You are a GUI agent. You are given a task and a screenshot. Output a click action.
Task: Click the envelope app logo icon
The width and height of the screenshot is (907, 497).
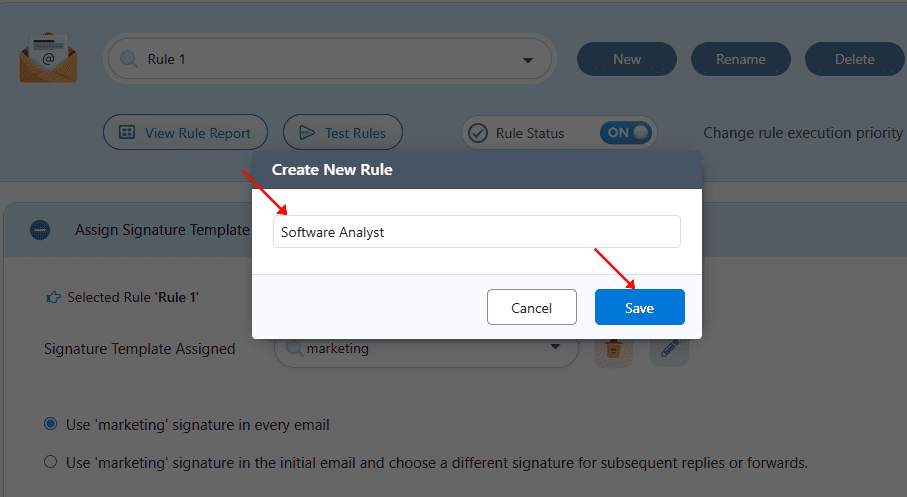coord(47,59)
